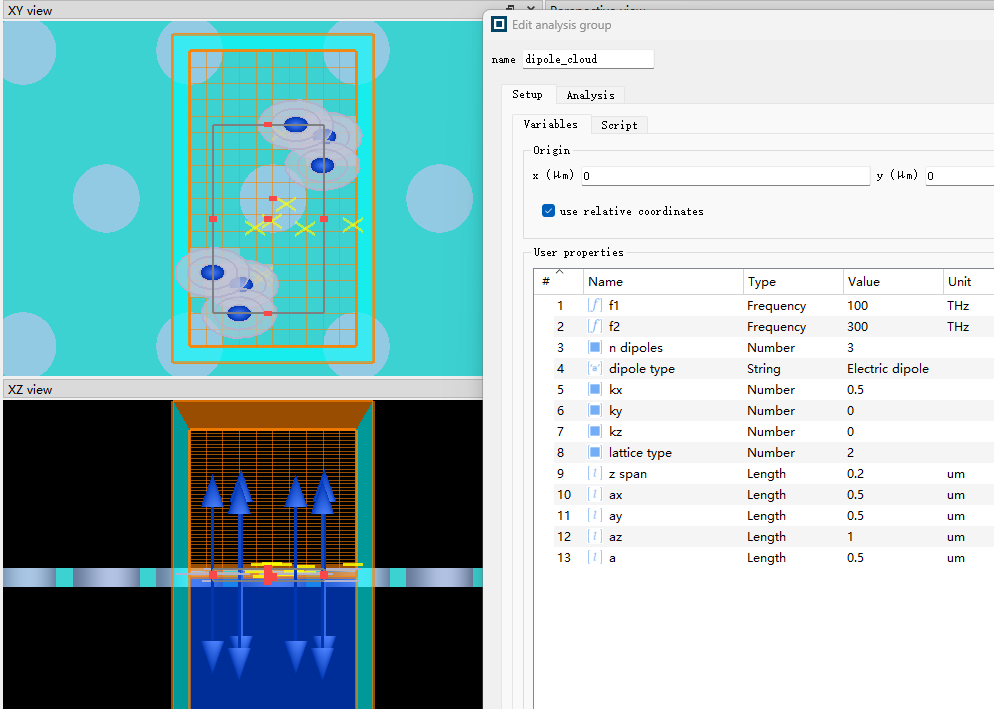Viewport: 994px width, 709px height.
Task: Select the f2 frequency property icon
Action: click(x=595, y=327)
